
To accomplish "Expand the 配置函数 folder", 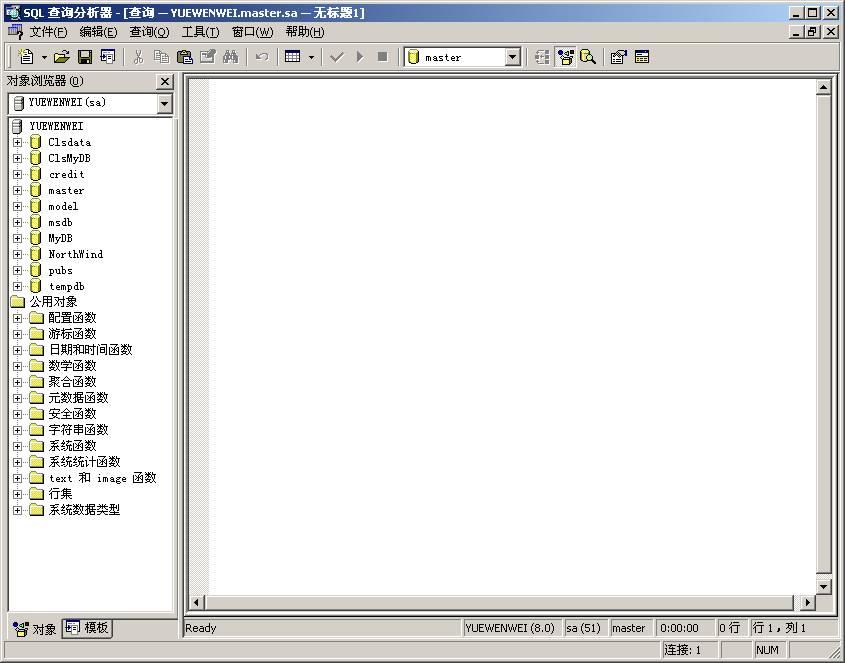I will [x=18, y=318].
